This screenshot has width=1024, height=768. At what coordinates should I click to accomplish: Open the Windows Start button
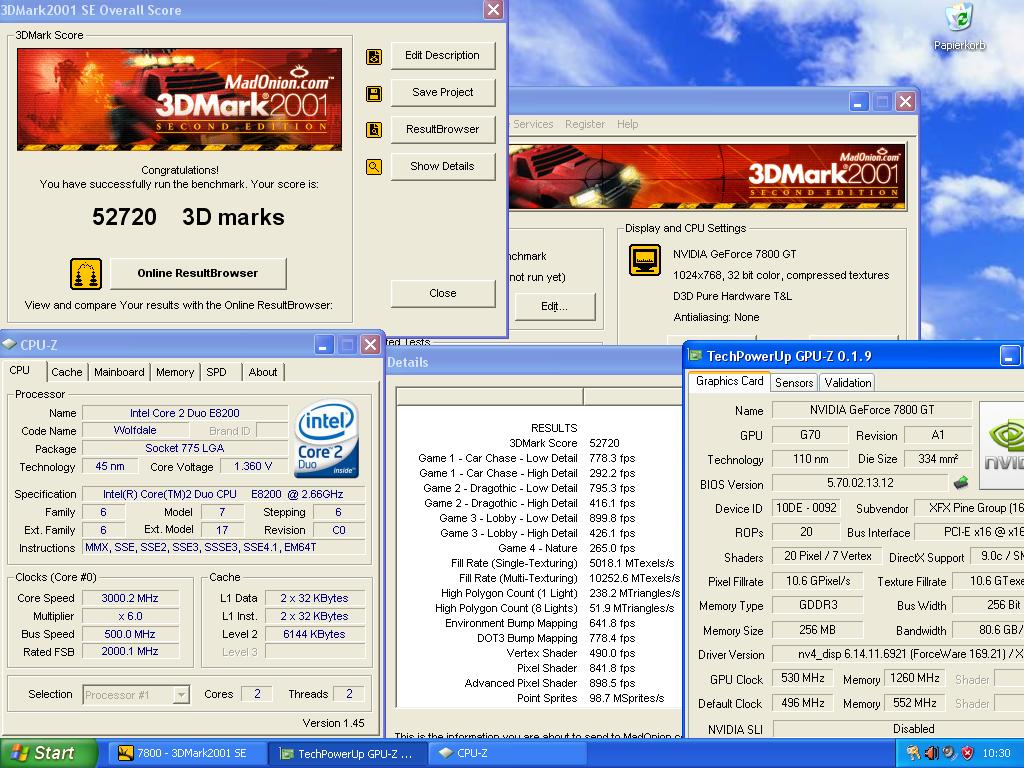pyautogui.click(x=49, y=753)
